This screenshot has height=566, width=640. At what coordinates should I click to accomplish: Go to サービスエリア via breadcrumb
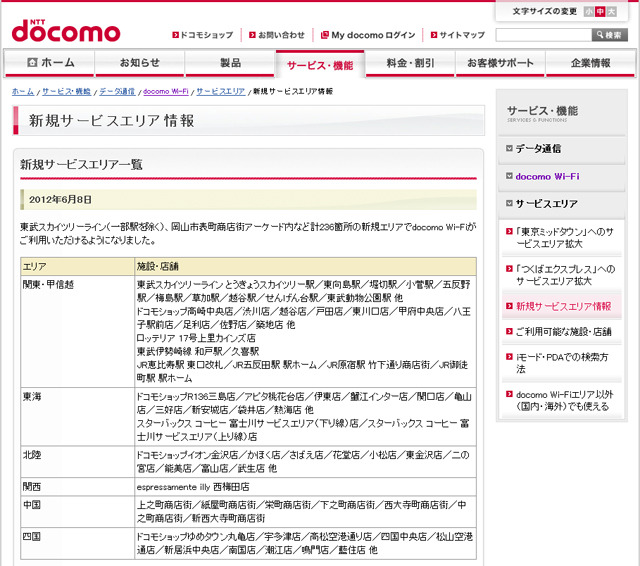[221, 91]
